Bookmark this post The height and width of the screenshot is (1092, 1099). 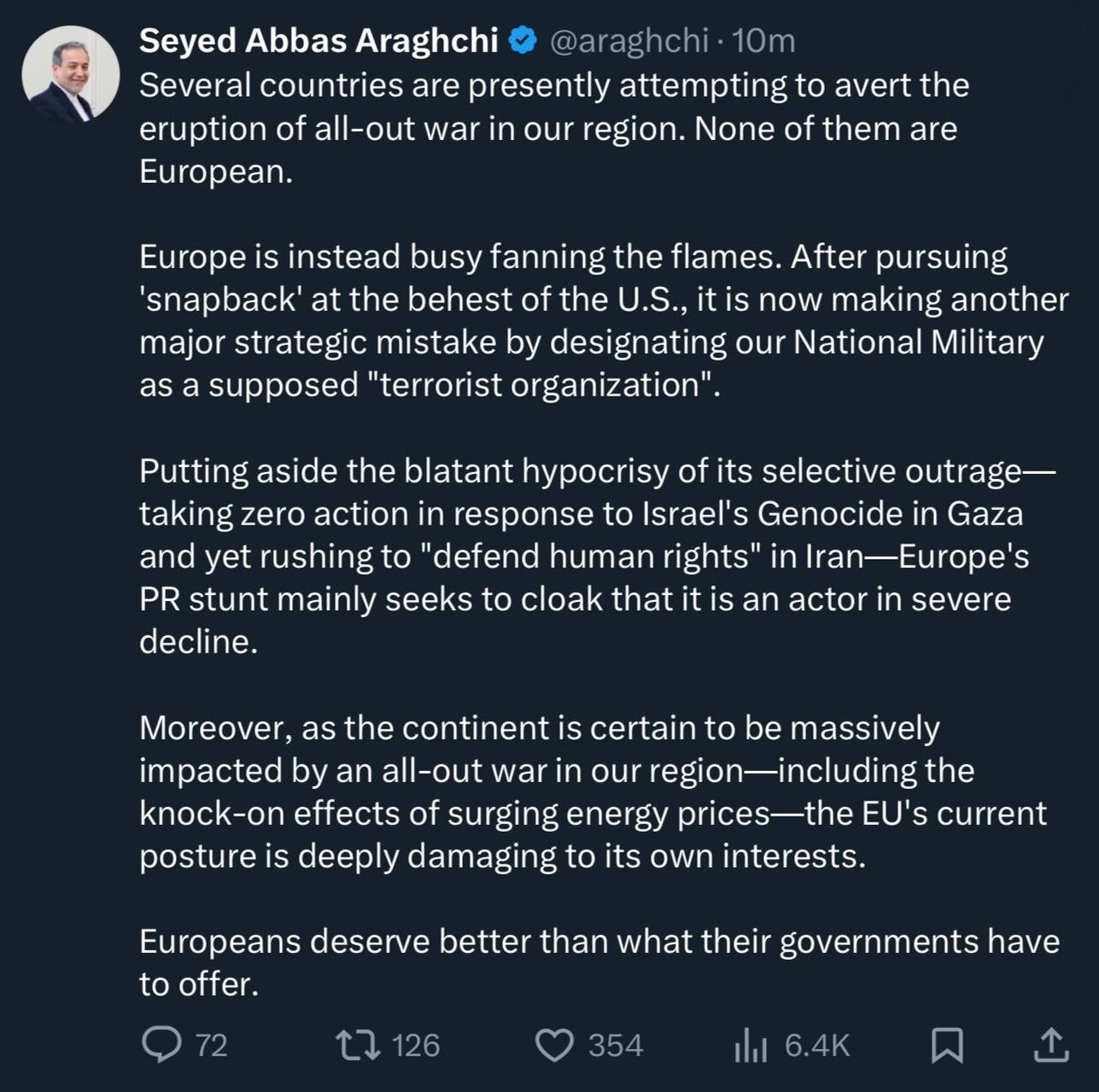(x=947, y=1045)
